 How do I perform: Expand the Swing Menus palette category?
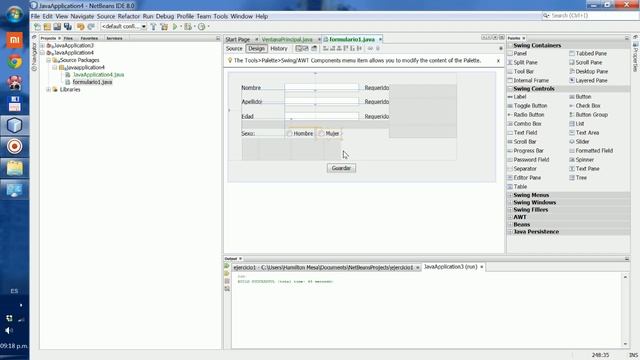click(510, 195)
